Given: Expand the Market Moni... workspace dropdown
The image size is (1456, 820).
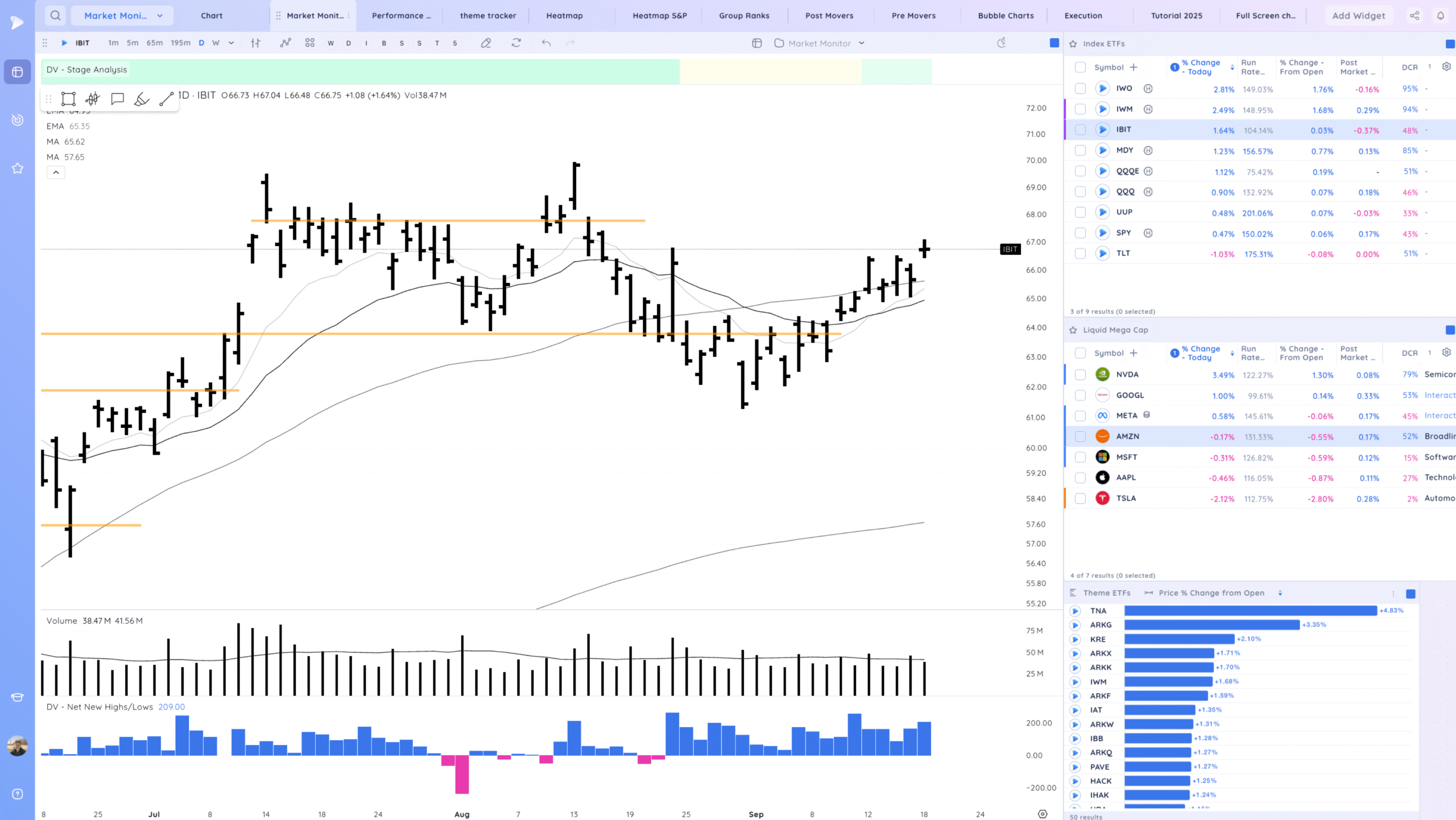Looking at the screenshot, I should (160, 15).
